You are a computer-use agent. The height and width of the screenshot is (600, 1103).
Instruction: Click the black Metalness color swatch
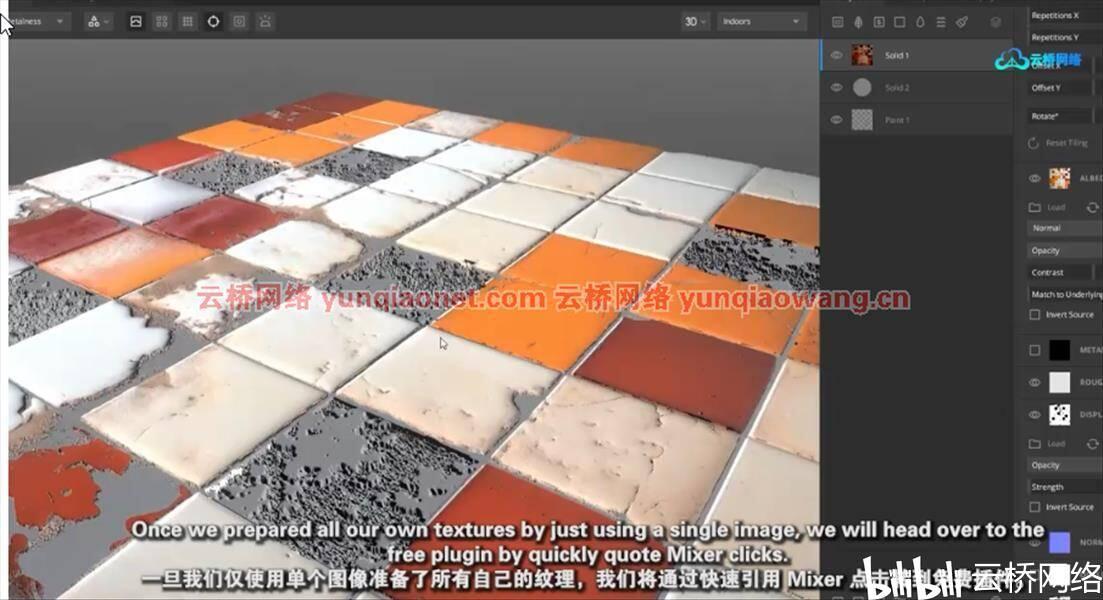coord(1059,350)
